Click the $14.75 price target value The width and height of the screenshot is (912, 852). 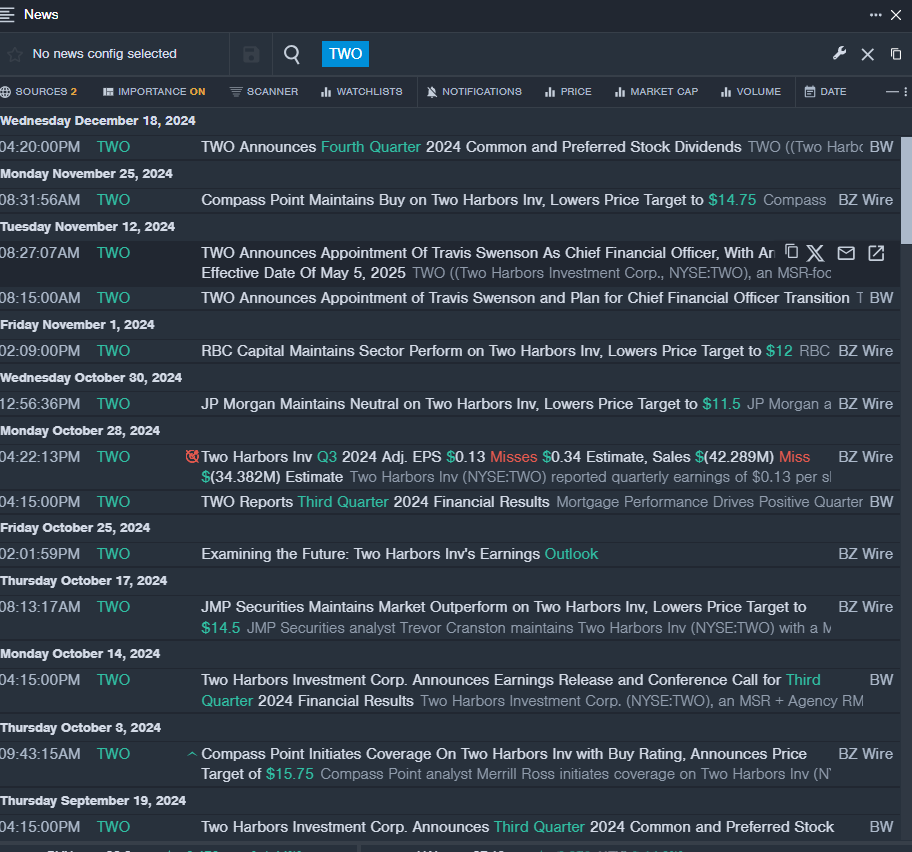pyautogui.click(x=732, y=200)
